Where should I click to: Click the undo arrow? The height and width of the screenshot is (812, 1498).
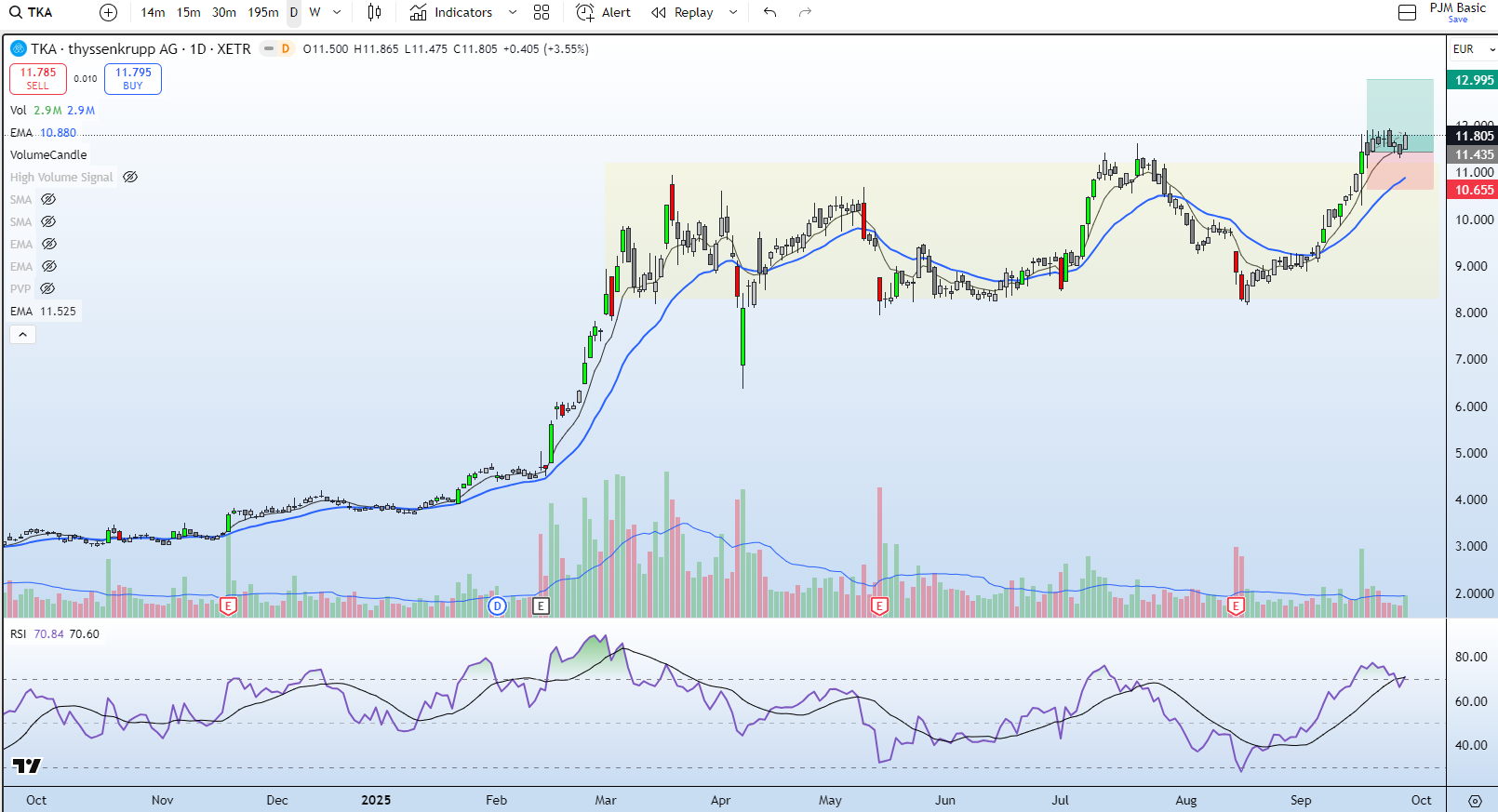[769, 12]
